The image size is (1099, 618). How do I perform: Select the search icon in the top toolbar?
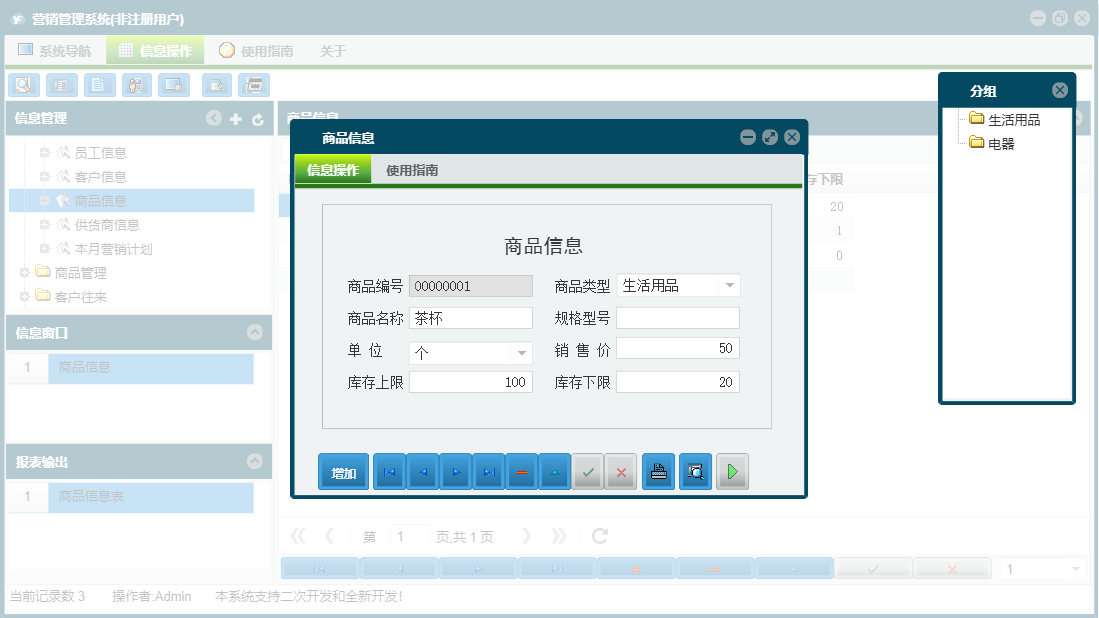tap(23, 85)
